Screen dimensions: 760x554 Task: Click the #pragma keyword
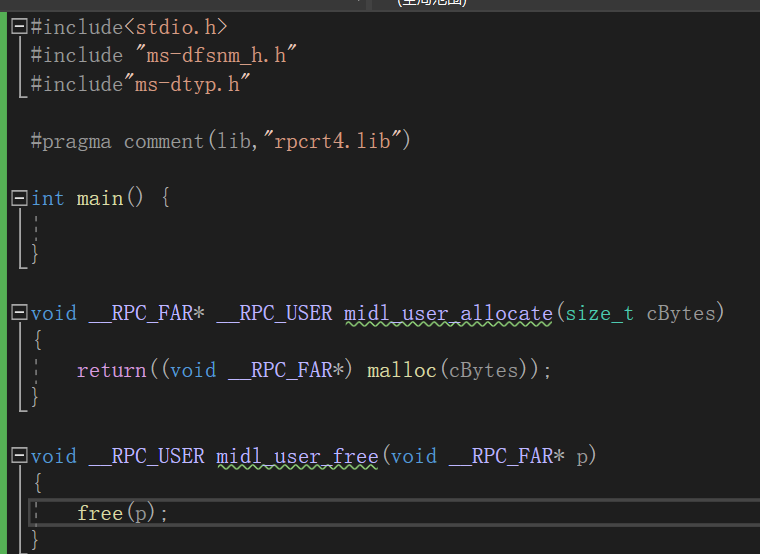(71, 141)
